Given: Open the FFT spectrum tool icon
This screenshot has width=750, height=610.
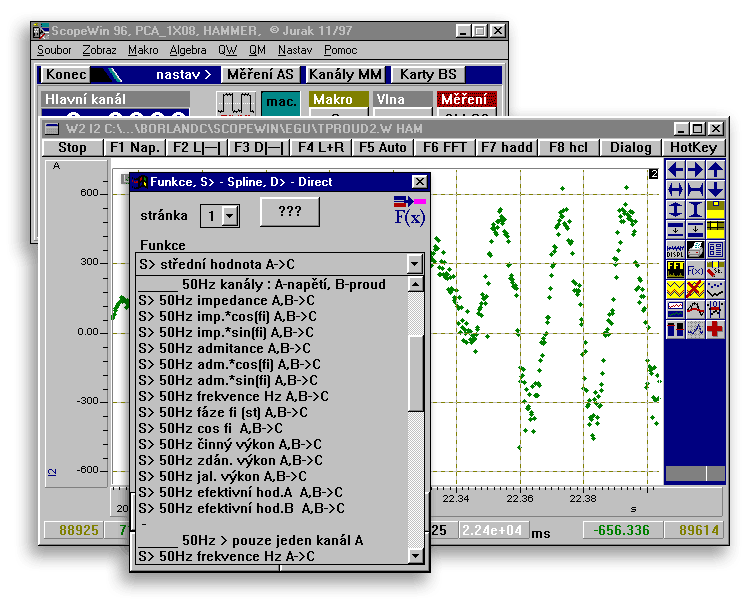Looking at the screenshot, I should point(675,269).
